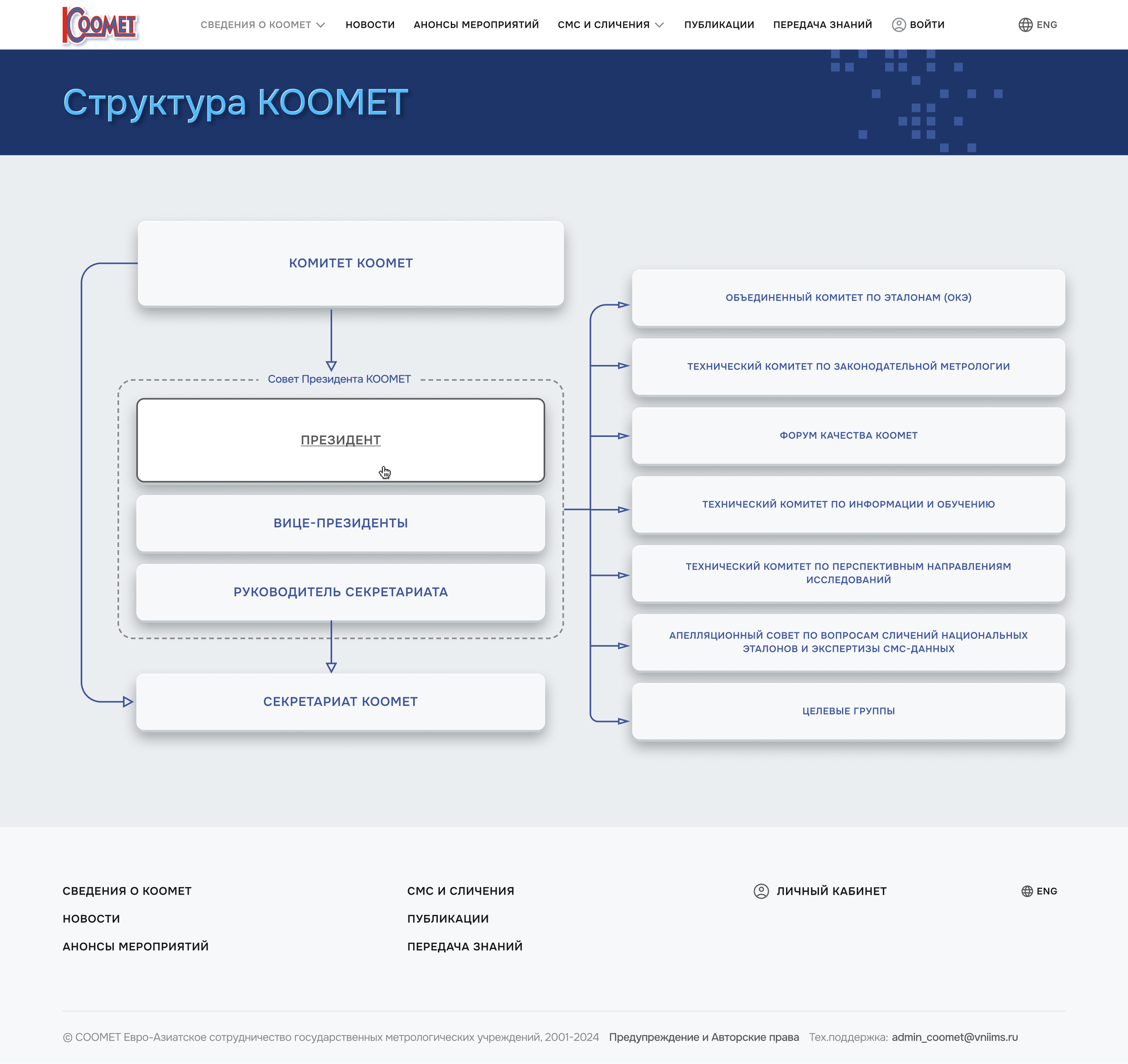Click ВОЙТИ to log in

coord(927,24)
